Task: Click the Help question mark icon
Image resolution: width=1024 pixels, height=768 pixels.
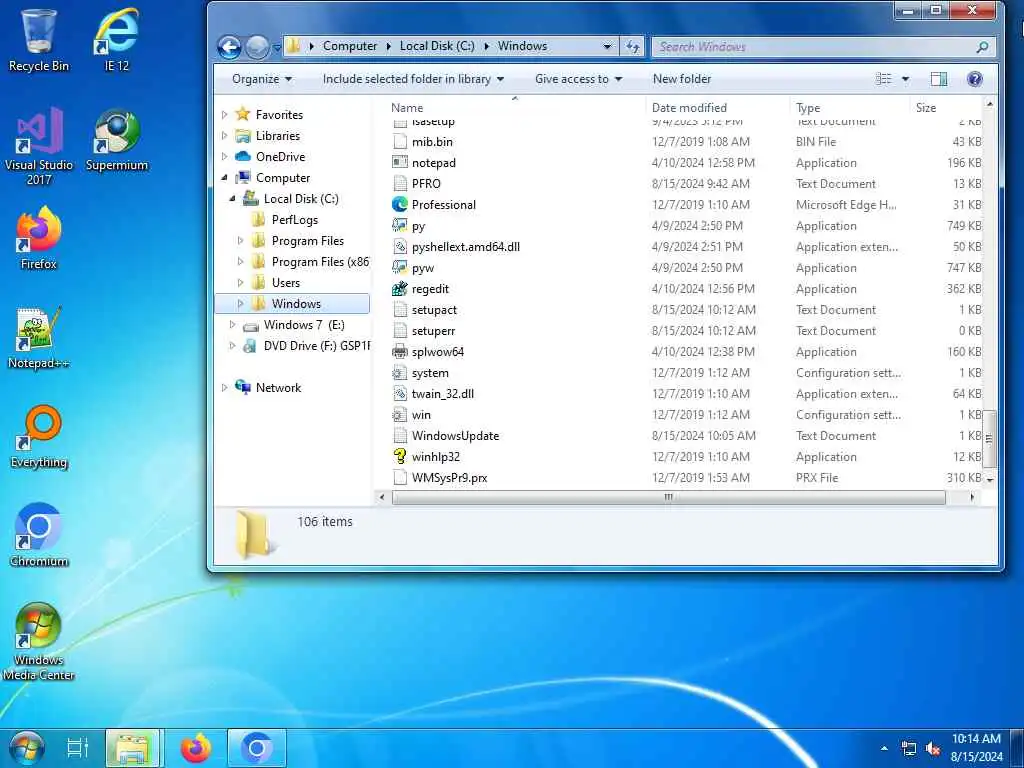Action: tap(974, 79)
